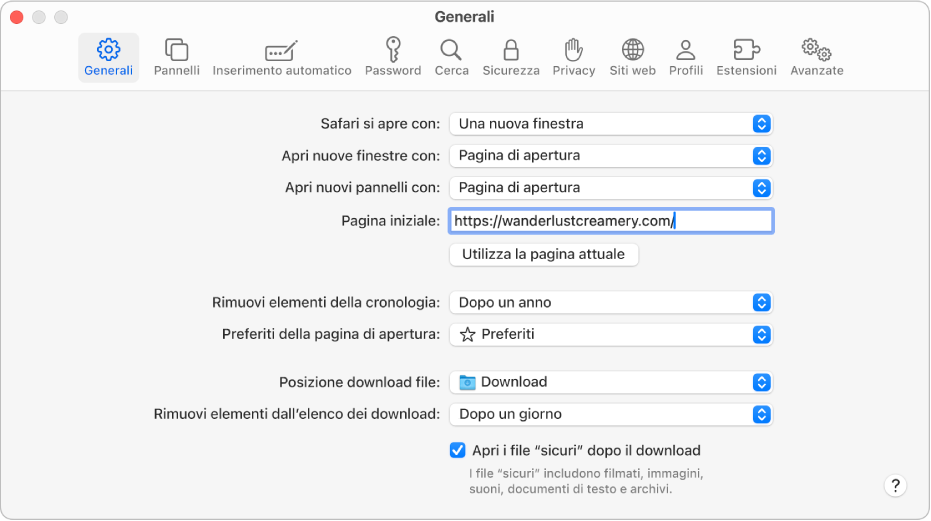Image resolution: width=931 pixels, height=521 pixels.
Task: Open the Apri nuove finestre con dropdown
Action: (611, 156)
